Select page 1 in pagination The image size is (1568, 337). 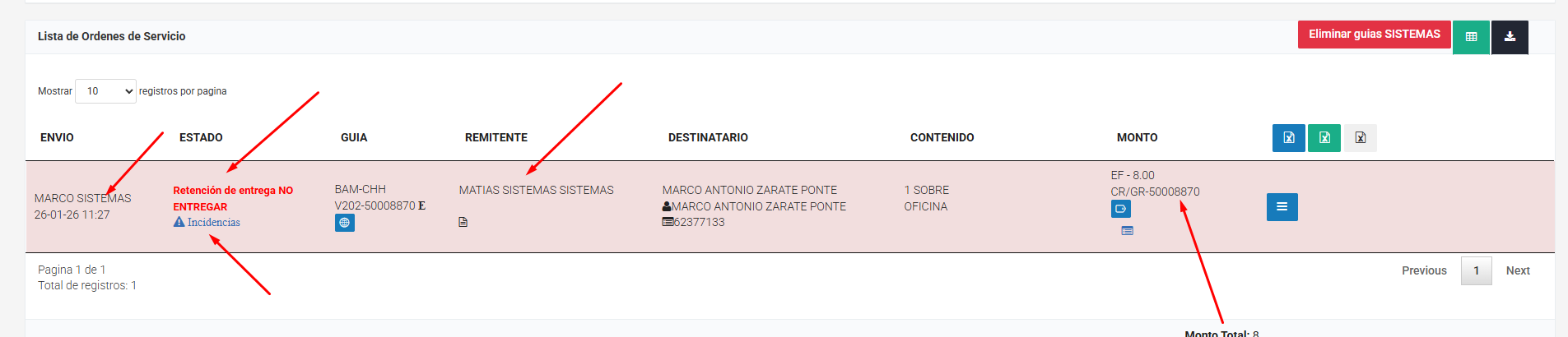point(1476,270)
